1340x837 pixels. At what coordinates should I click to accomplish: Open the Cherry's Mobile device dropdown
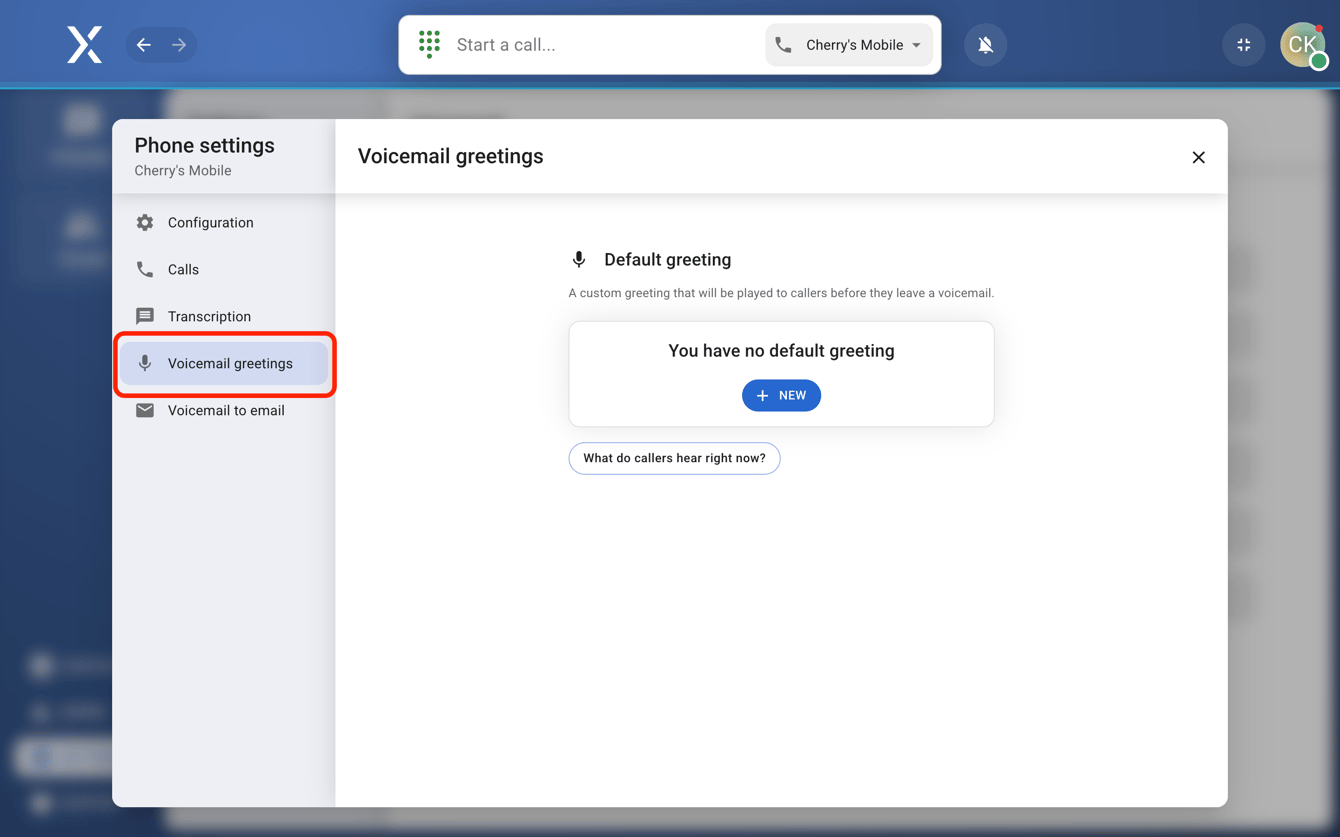849,45
